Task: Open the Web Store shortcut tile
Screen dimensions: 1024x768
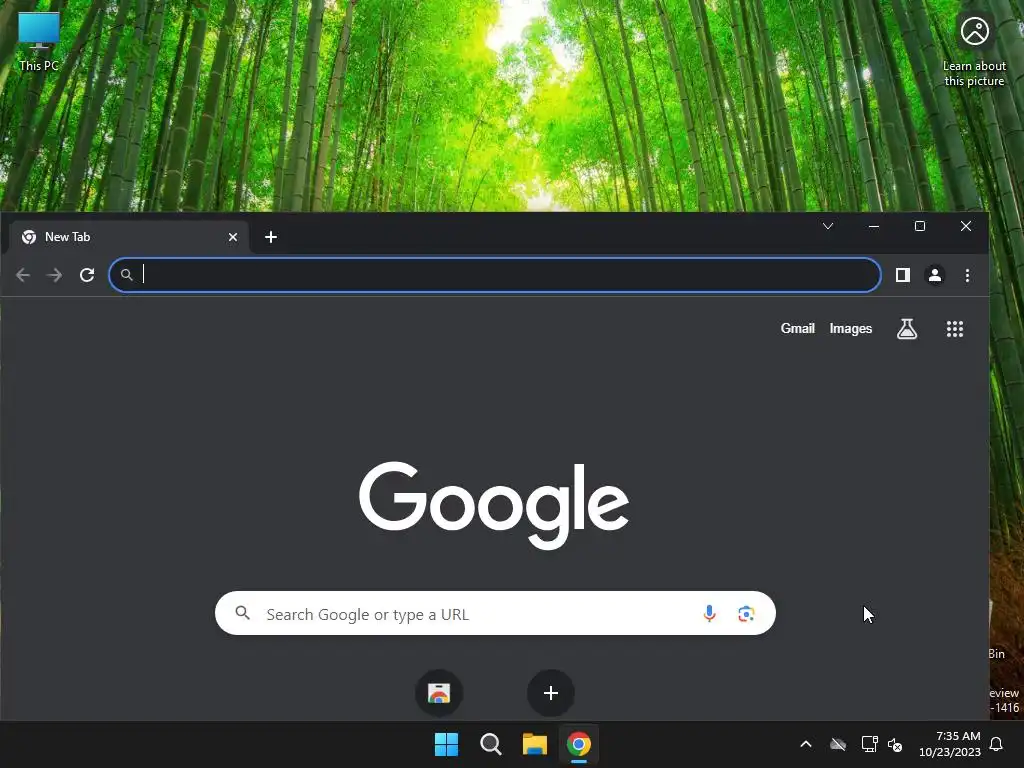Action: [439, 692]
